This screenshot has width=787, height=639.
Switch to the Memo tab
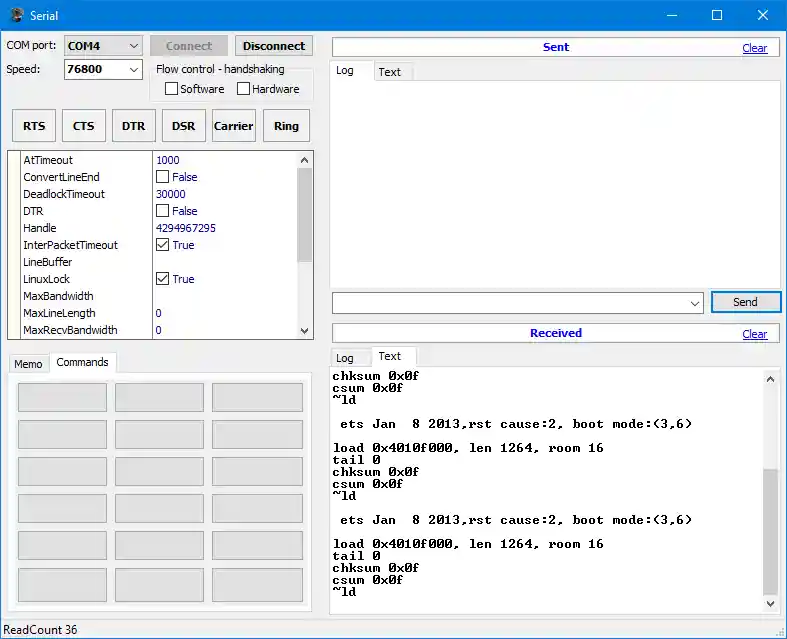pos(28,363)
